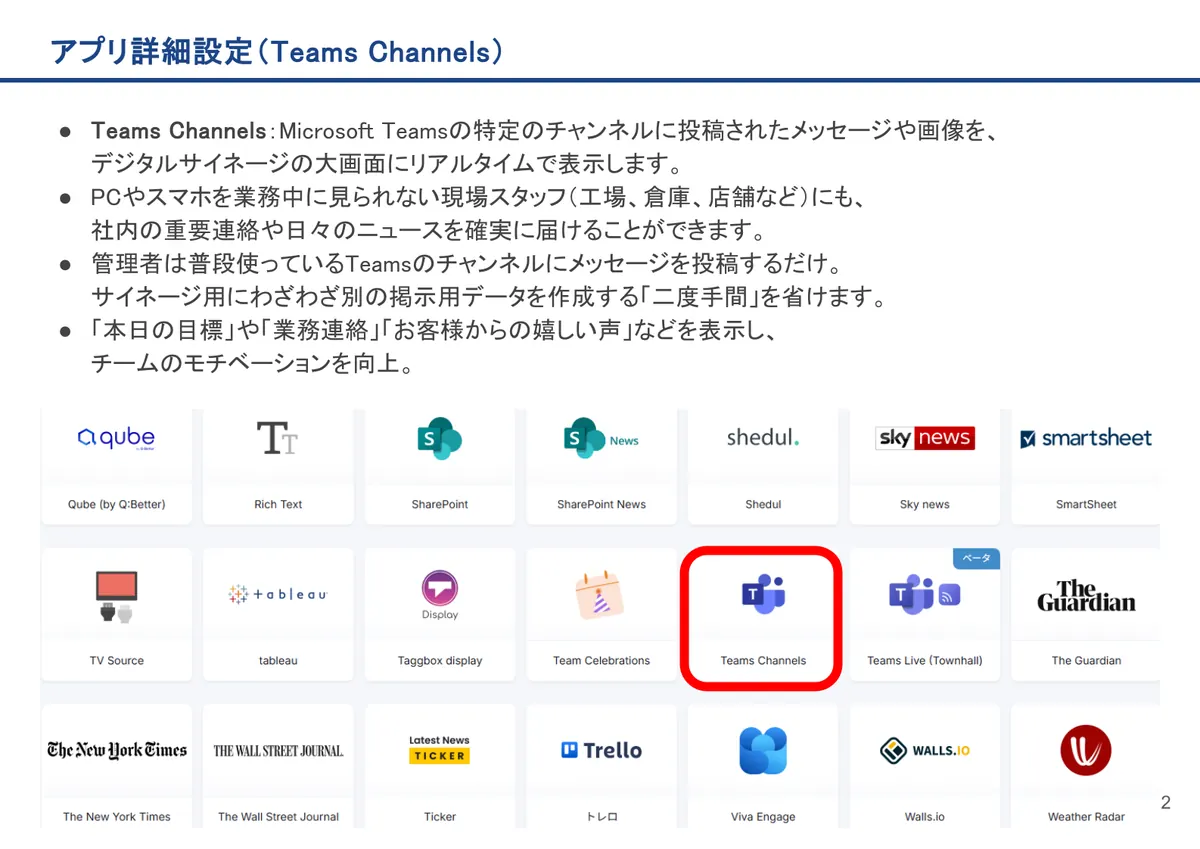Select the Sky news logo

925,438
